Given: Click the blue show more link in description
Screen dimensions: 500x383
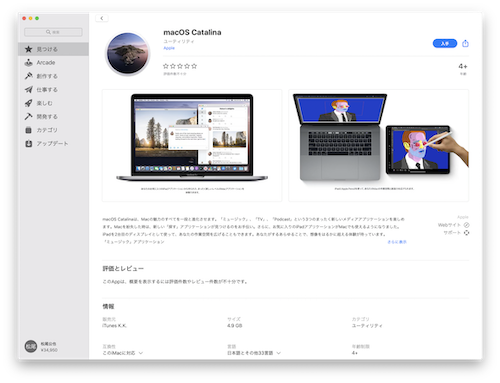Looking at the screenshot, I should pos(397,242).
